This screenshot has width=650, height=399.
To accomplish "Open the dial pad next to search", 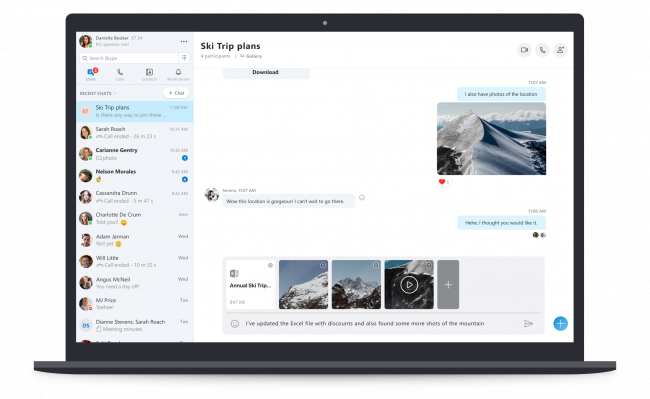I will 184,58.
